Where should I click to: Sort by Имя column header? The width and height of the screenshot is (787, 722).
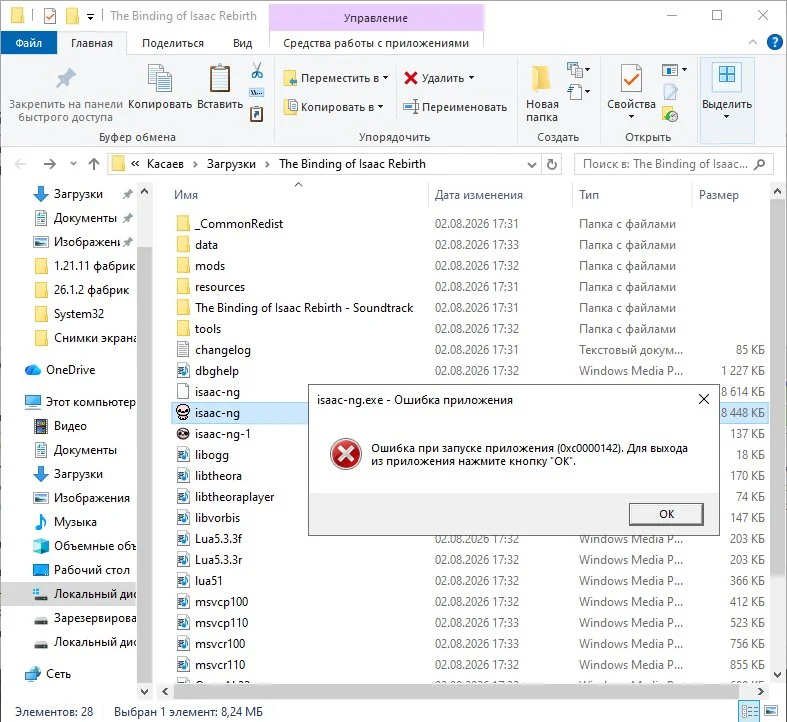(x=186, y=195)
